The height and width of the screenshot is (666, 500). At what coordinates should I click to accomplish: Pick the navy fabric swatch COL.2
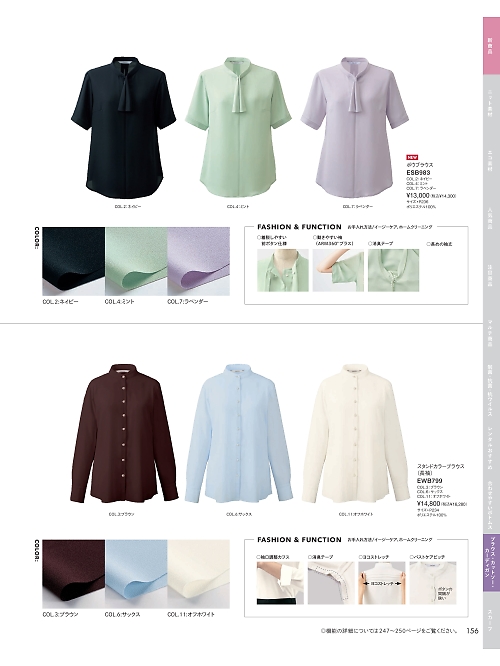pos(73,261)
